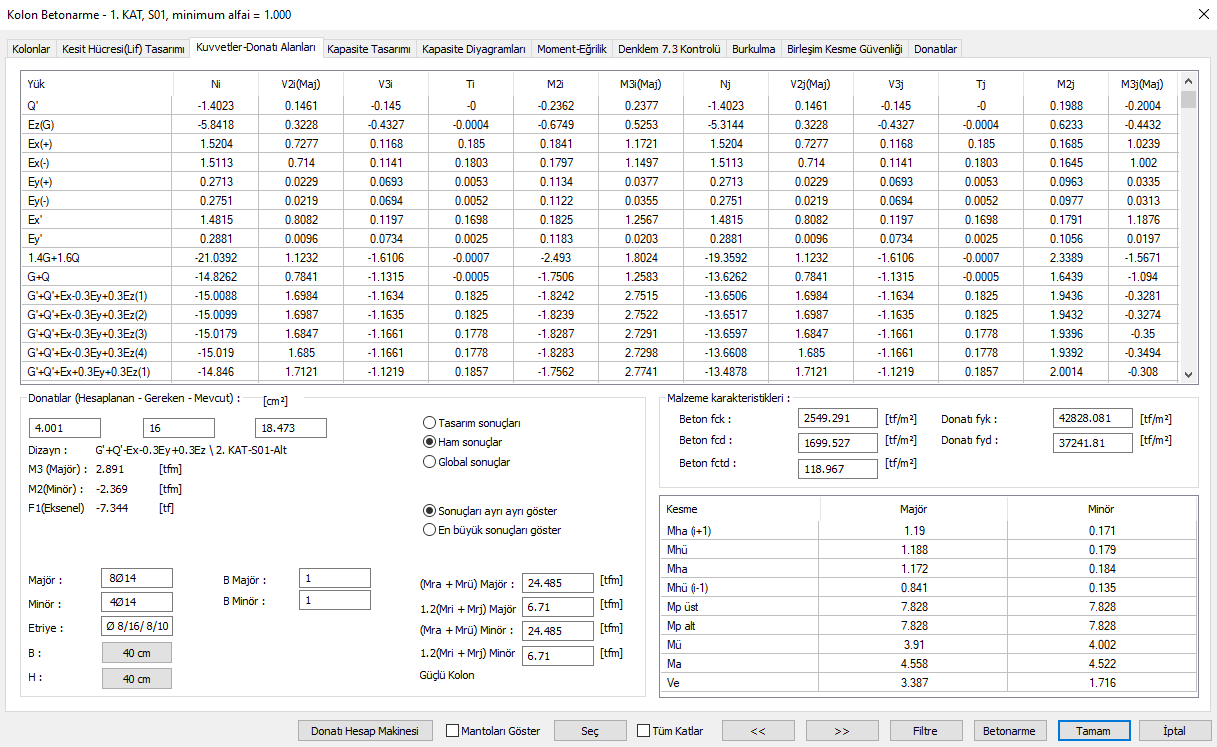Viewport: 1217px width, 747px height.
Task: Choose En büyük sonuçları göster option
Action: pos(431,530)
